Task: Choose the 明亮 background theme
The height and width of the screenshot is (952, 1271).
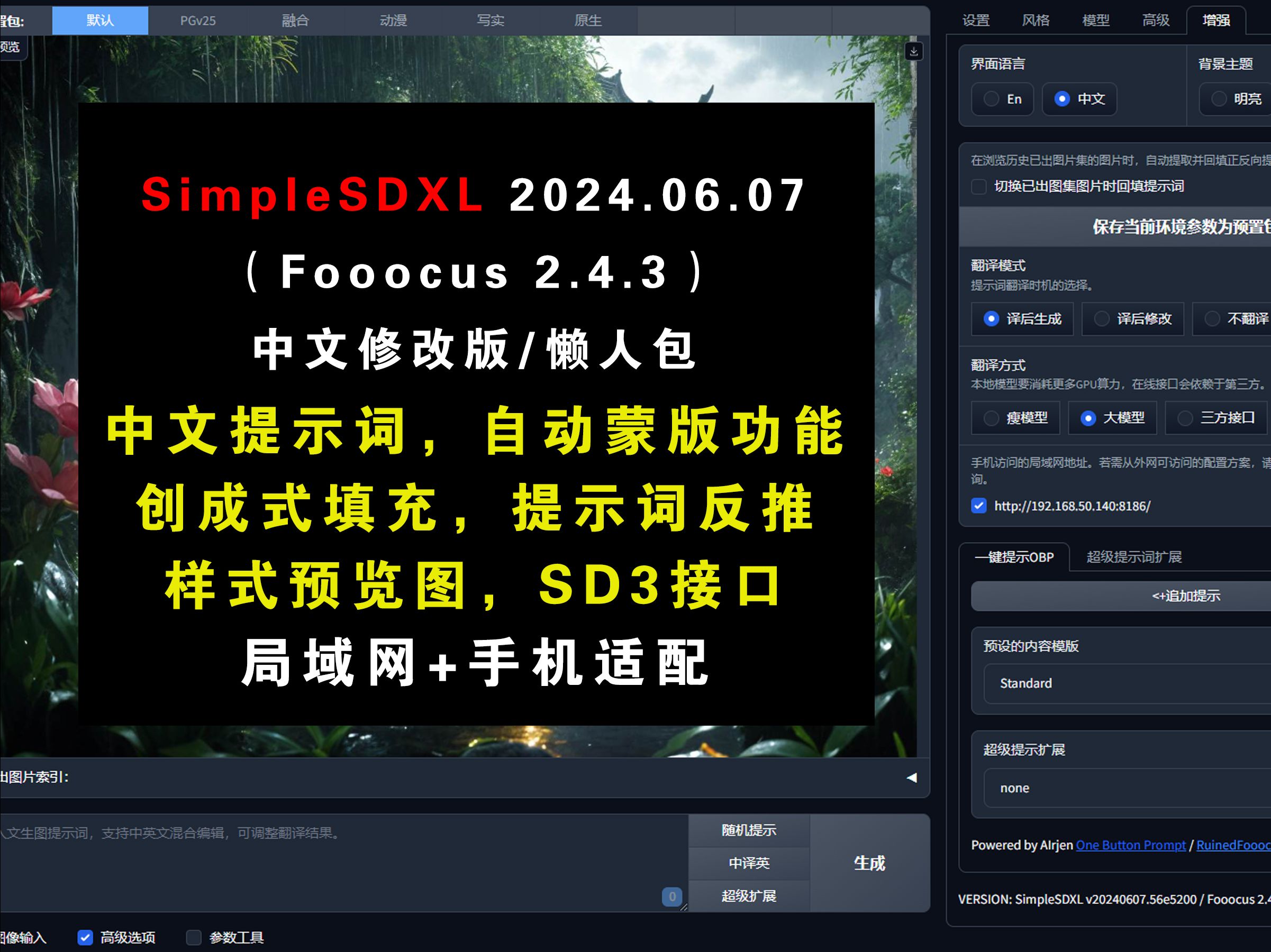Action: coord(1236,99)
